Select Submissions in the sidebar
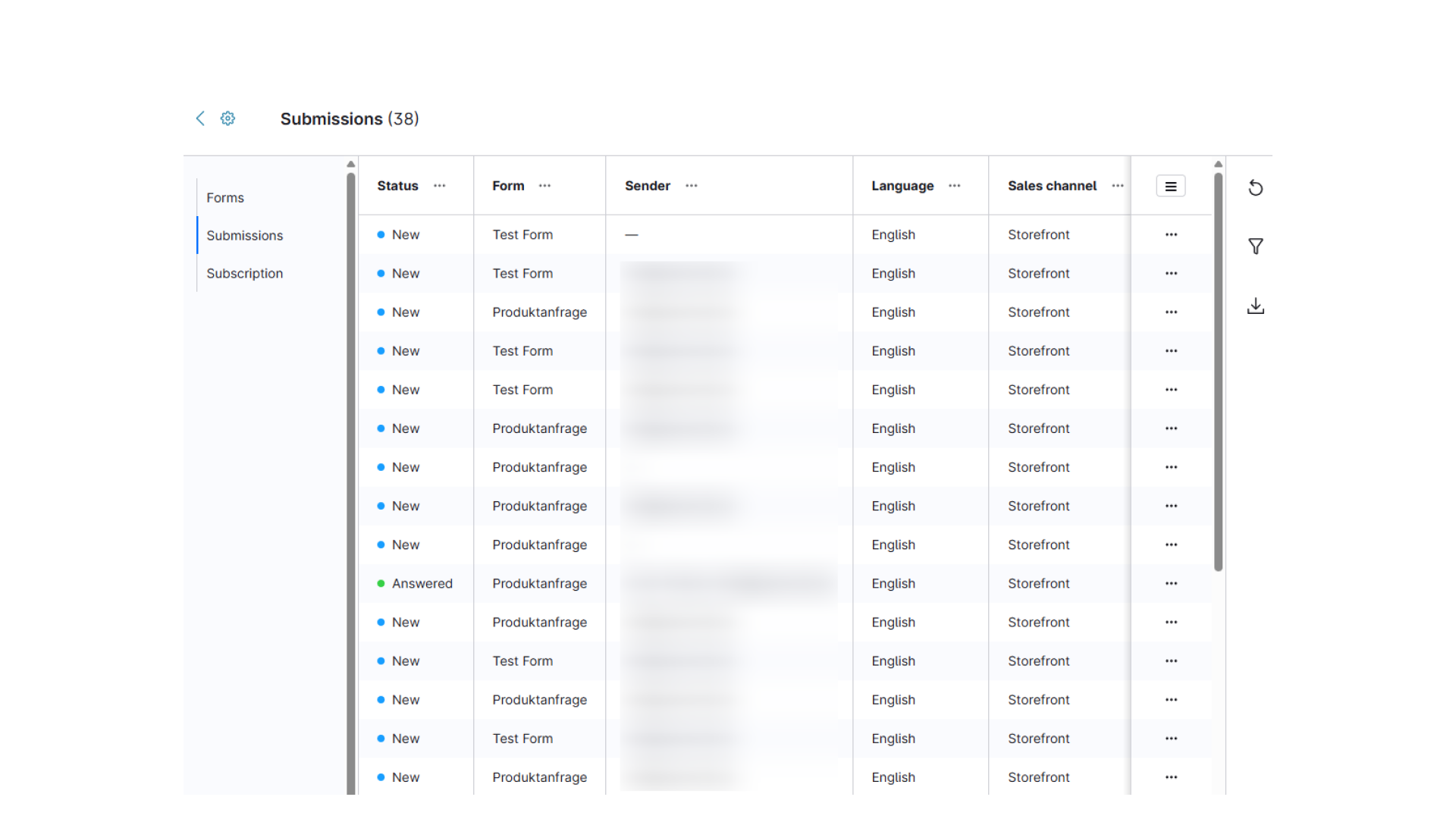The image size is (1456, 819). (x=245, y=236)
